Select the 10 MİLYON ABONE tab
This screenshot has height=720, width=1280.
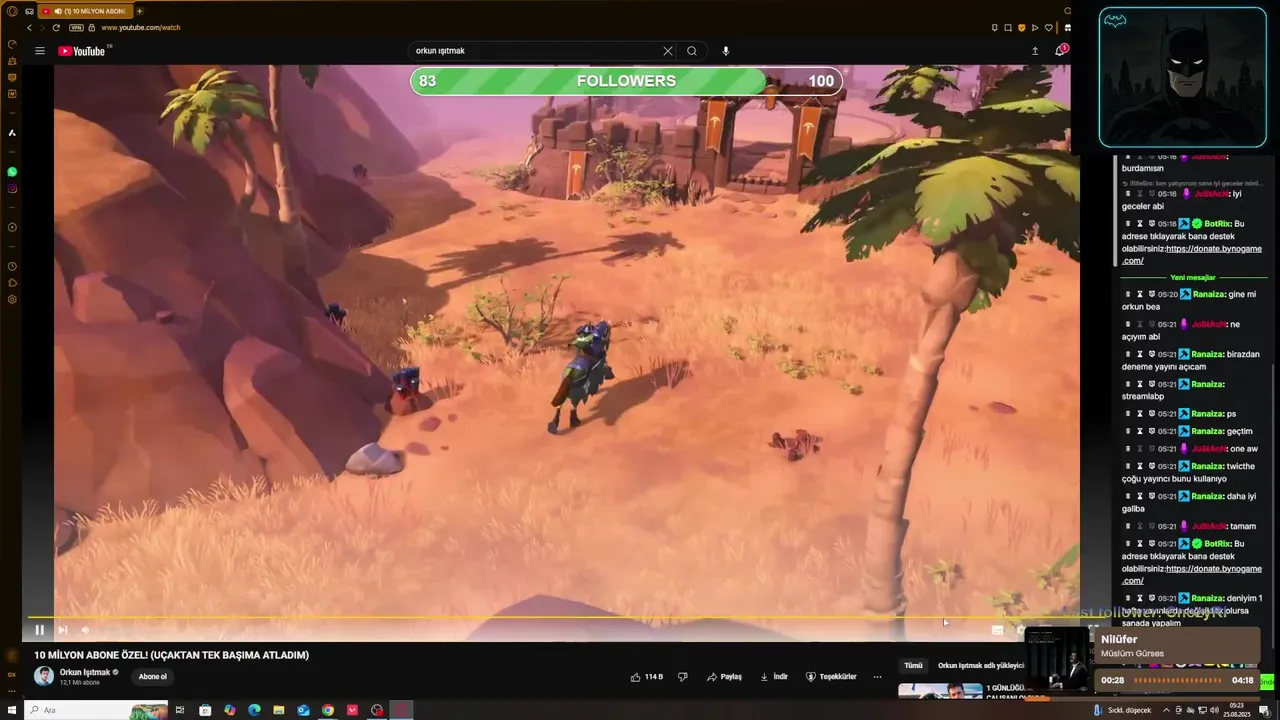click(86, 11)
